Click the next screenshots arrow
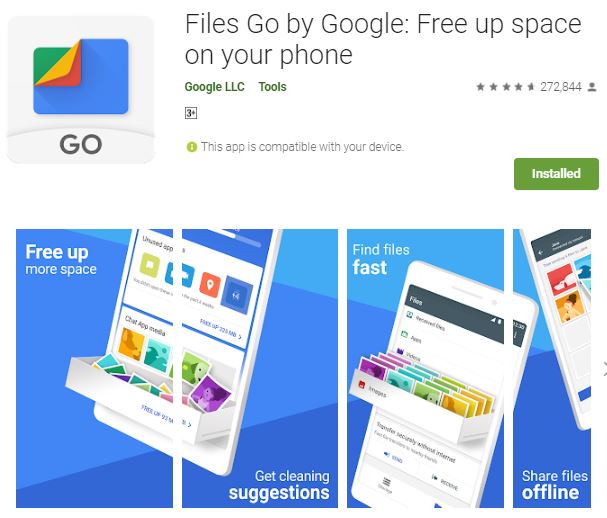Viewport: 607px width, 518px height. pyautogui.click(x=604, y=369)
